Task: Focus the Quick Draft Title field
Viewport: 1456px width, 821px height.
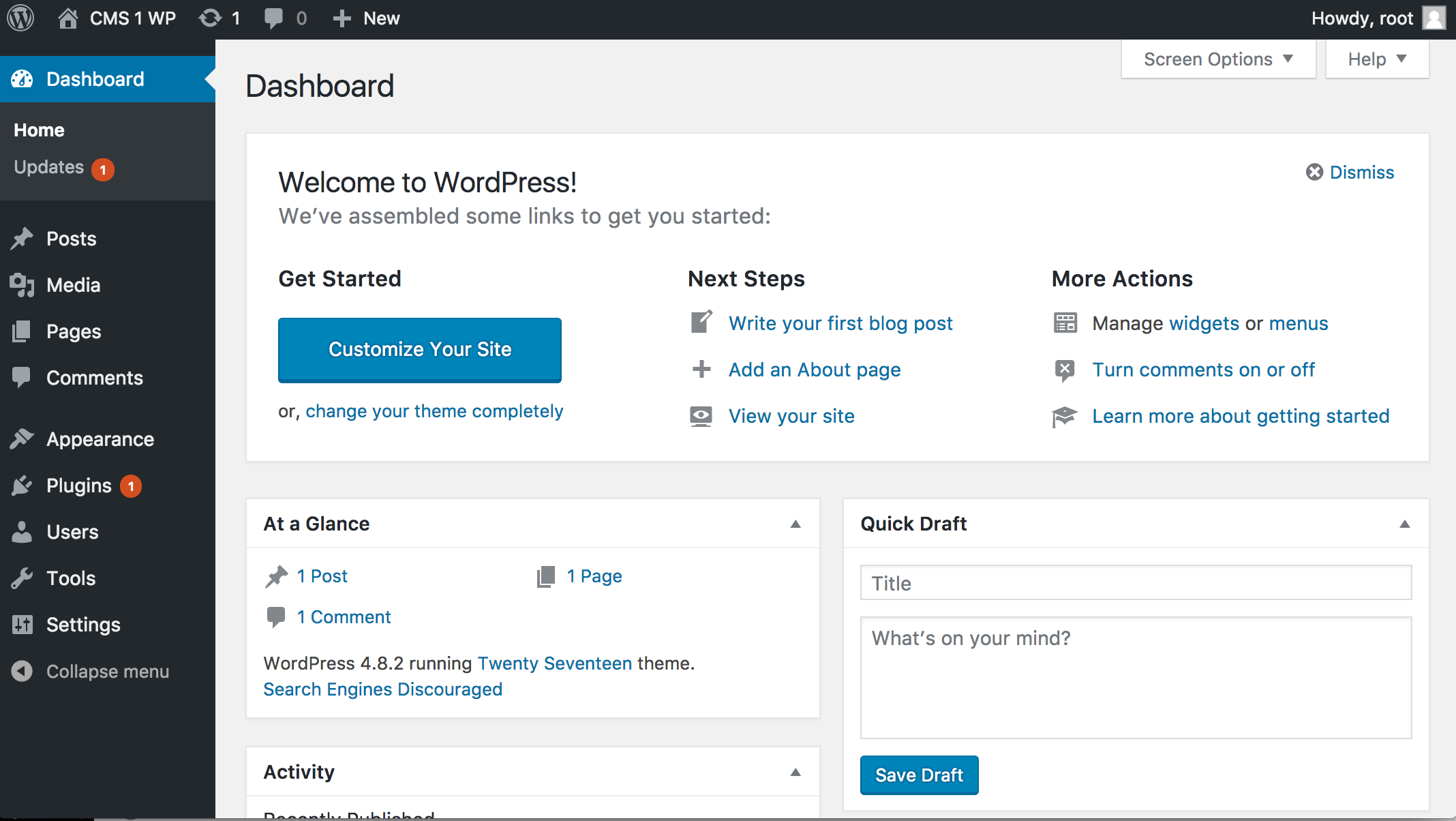Action: pyautogui.click(x=1135, y=583)
